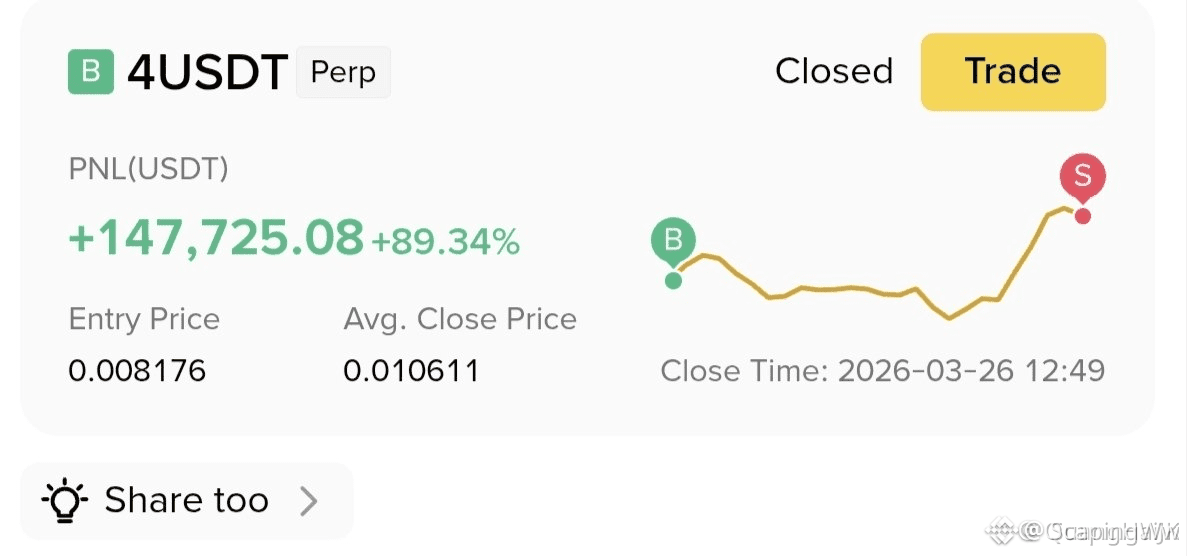
Task: Click the Perp contract tag
Action: (x=343, y=72)
